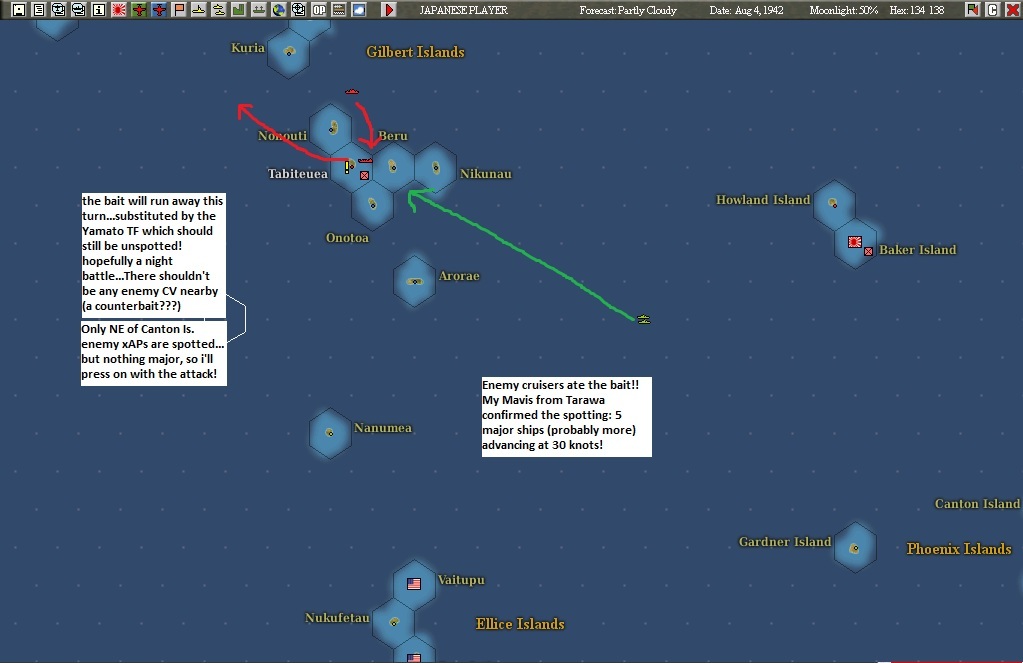Select the Nukufetau base hex
This screenshot has width=1023, height=663.
[393, 623]
